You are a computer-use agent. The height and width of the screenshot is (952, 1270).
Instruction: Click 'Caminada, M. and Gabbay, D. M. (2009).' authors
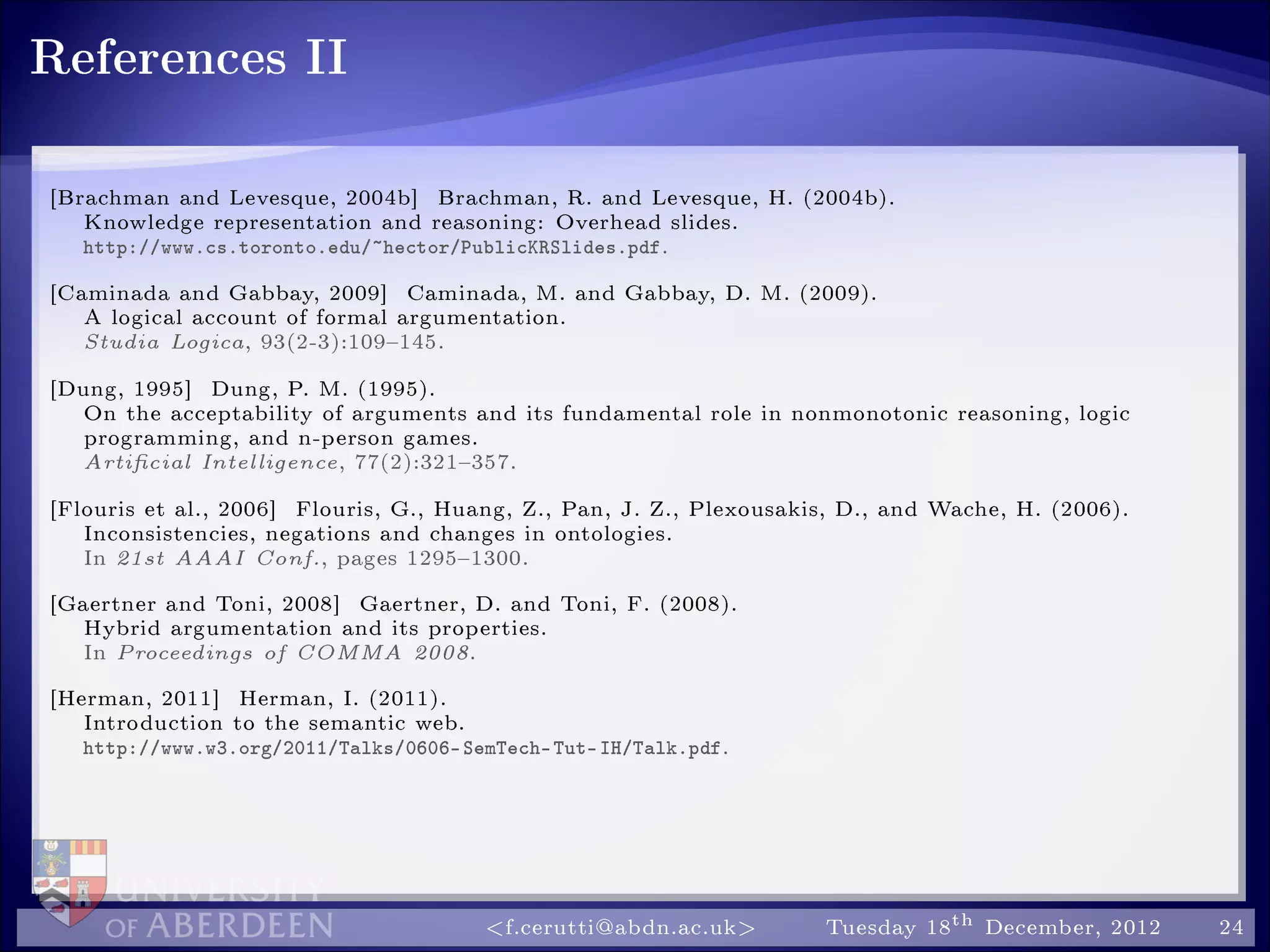[x=642, y=293]
